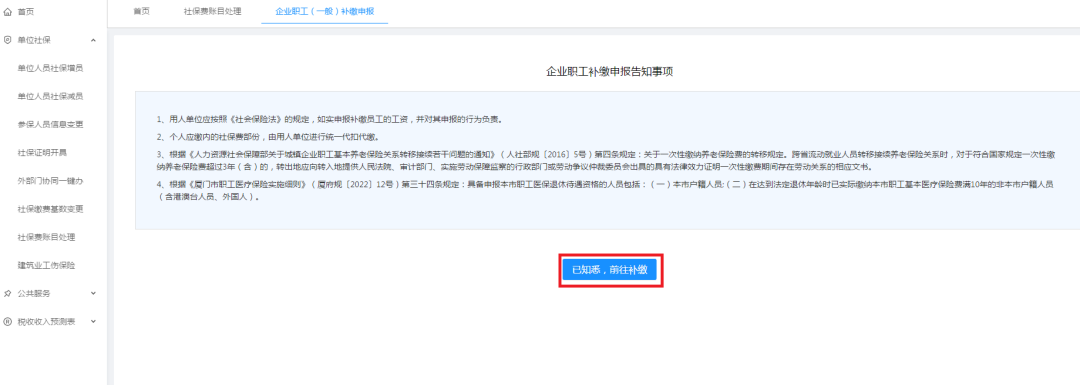Click the home icon in the sidebar

(x=8, y=12)
